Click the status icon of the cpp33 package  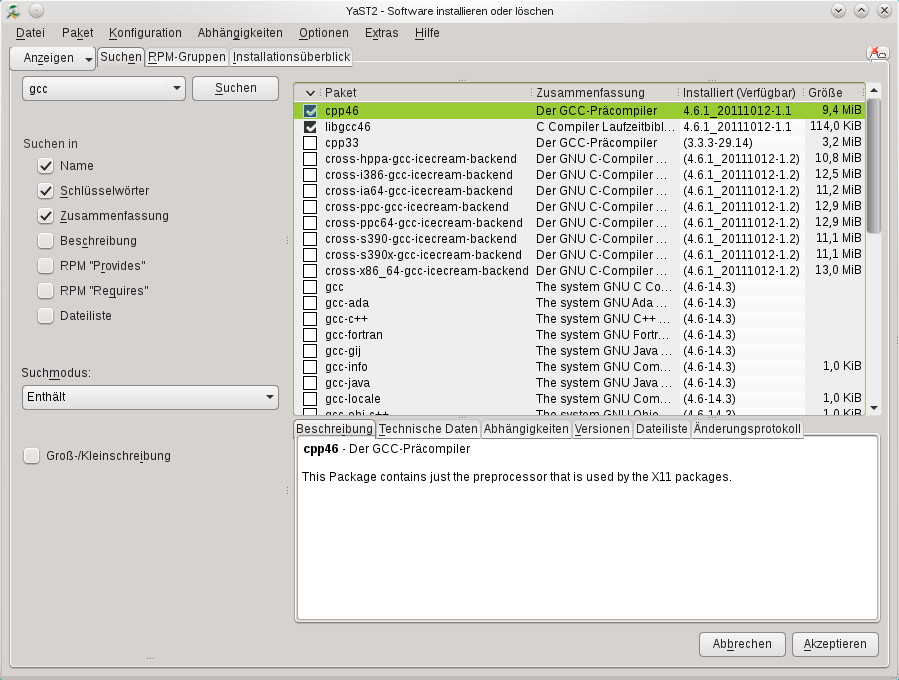point(310,143)
